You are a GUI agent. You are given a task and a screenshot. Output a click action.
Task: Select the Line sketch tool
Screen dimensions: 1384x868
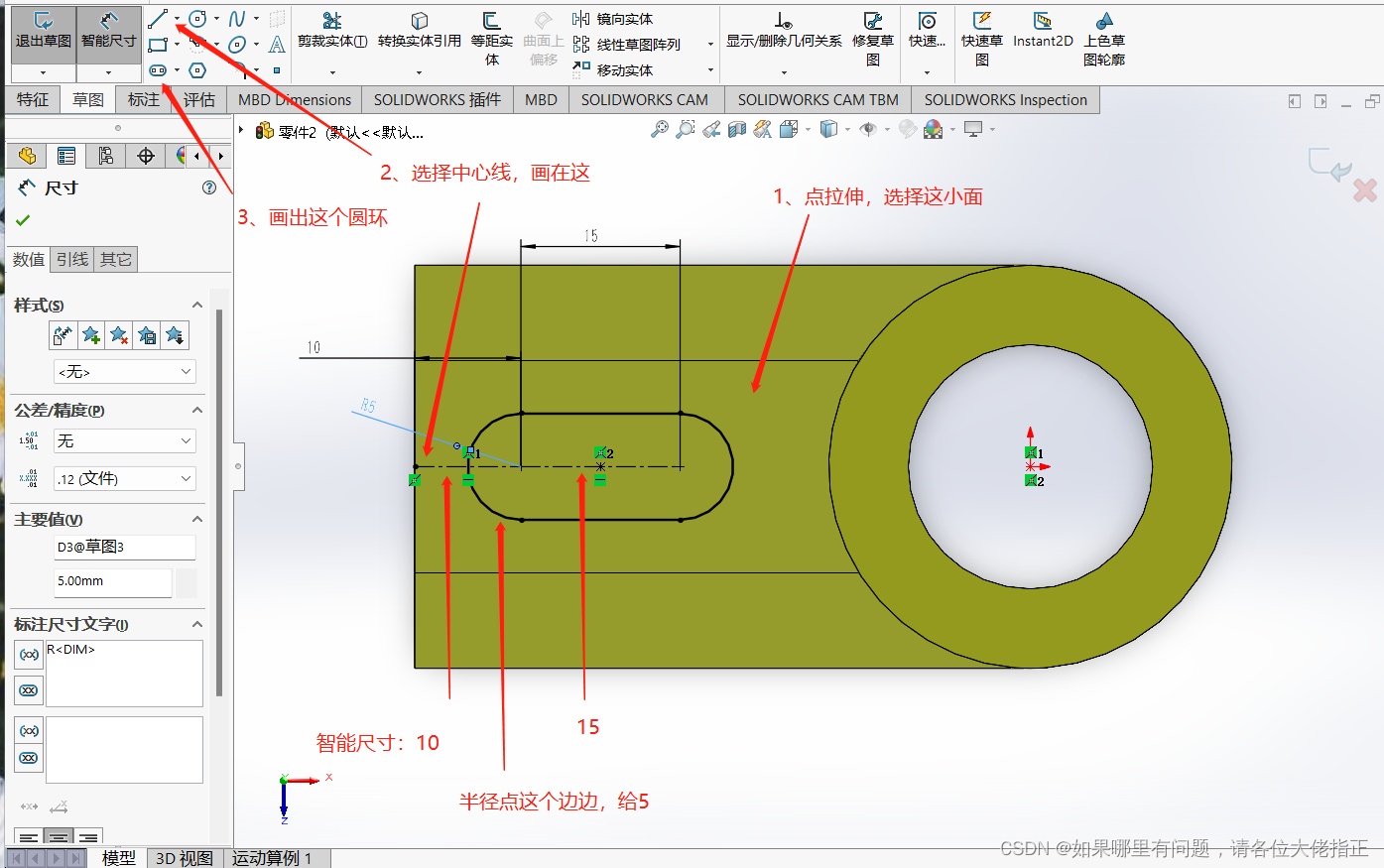pyautogui.click(x=159, y=18)
